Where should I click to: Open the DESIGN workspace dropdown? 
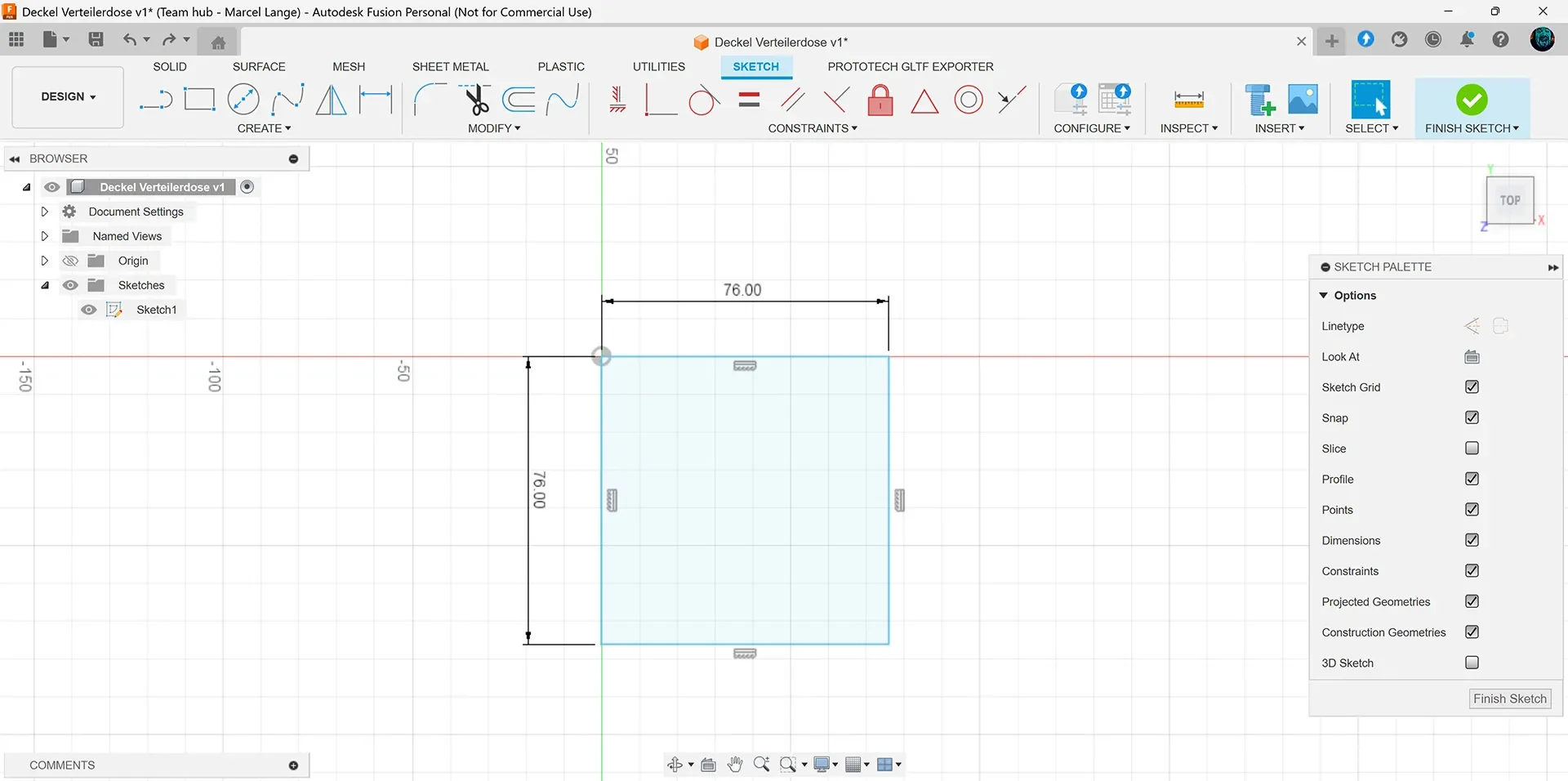[69, 96]
